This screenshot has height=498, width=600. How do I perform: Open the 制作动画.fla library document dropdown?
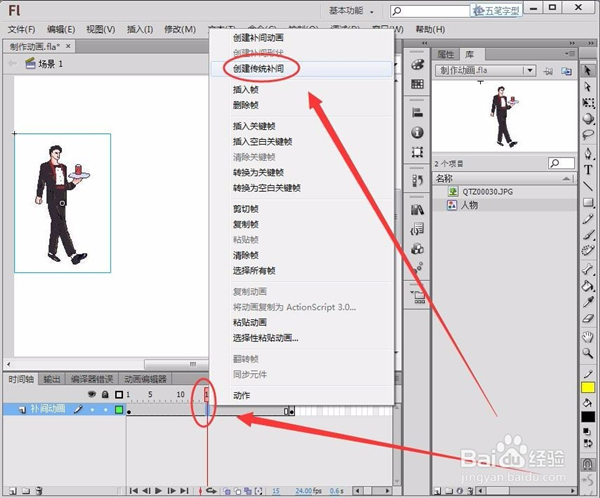[x=484, y=70]
